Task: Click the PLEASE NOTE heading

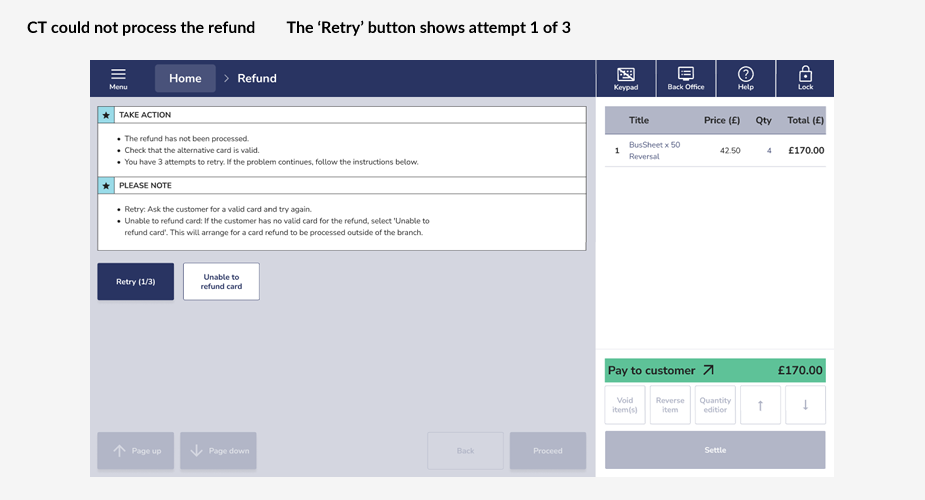Action: click(x=145, y=185)
